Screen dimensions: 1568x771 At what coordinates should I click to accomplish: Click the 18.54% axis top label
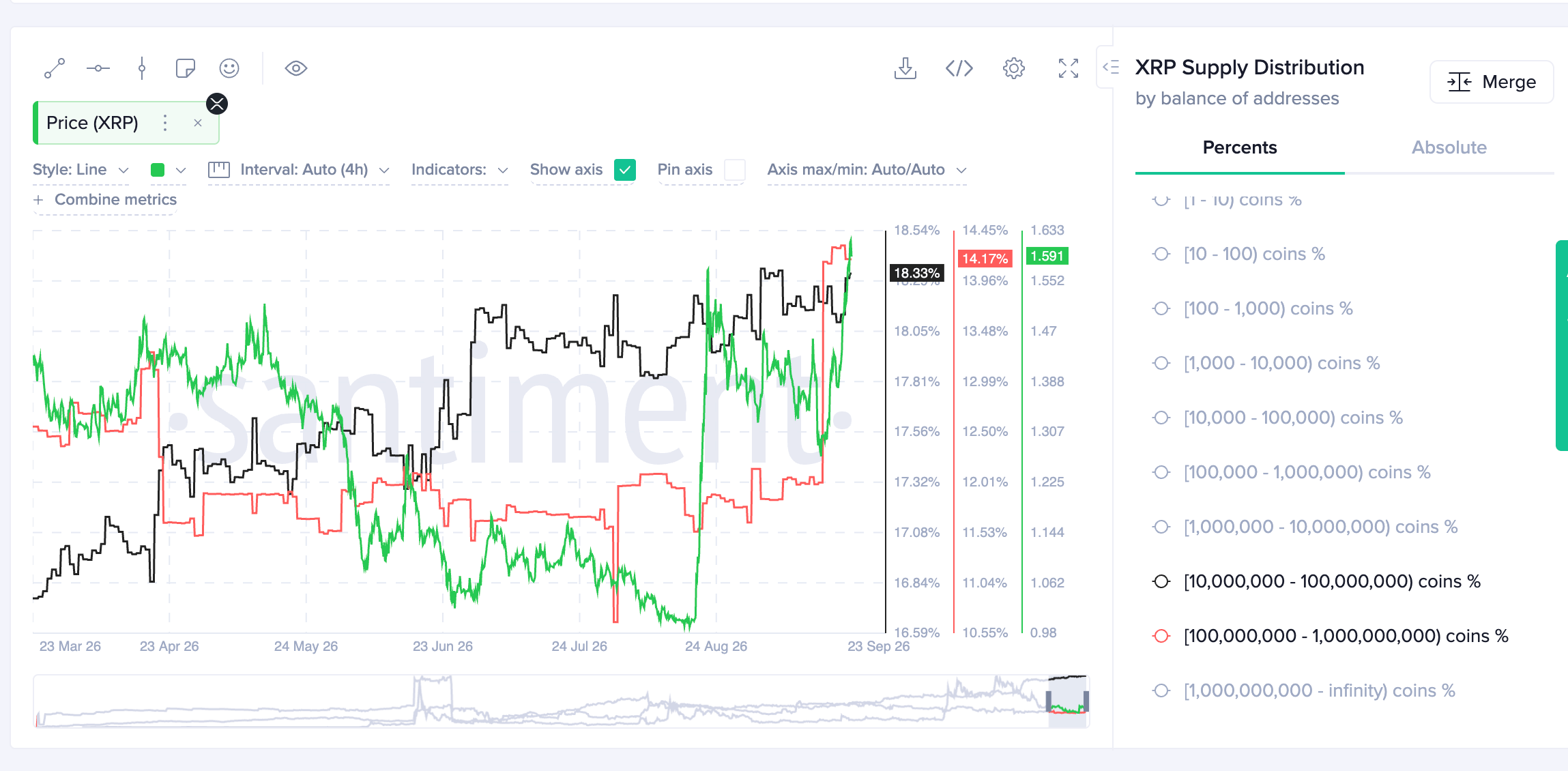tap(916, 231)
